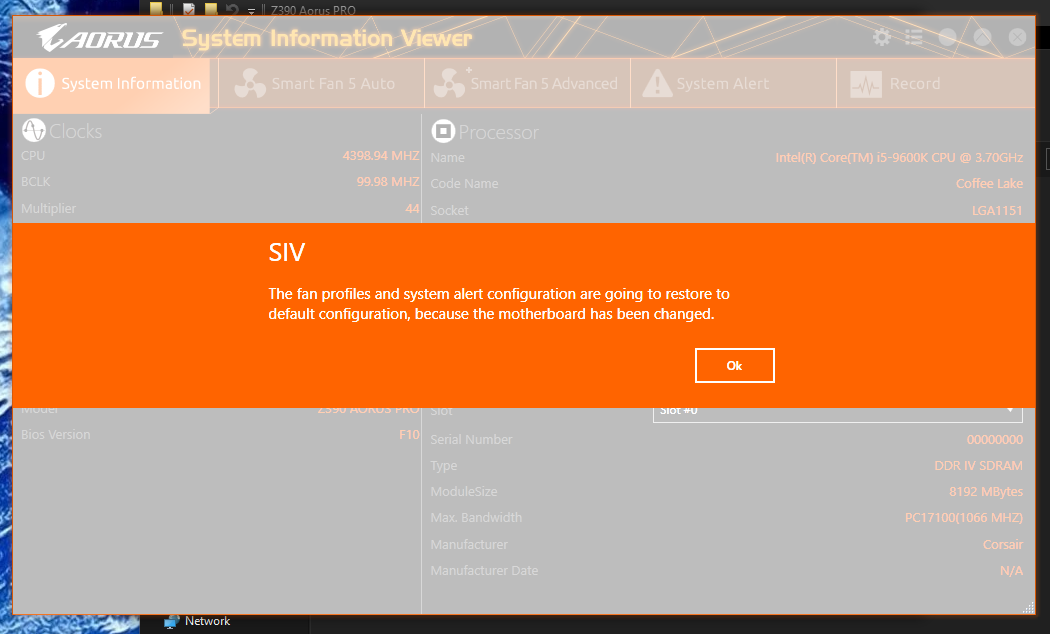Click first folder icon in Explorer title bar
The image size is (1050, 634).
coord(156,9)
